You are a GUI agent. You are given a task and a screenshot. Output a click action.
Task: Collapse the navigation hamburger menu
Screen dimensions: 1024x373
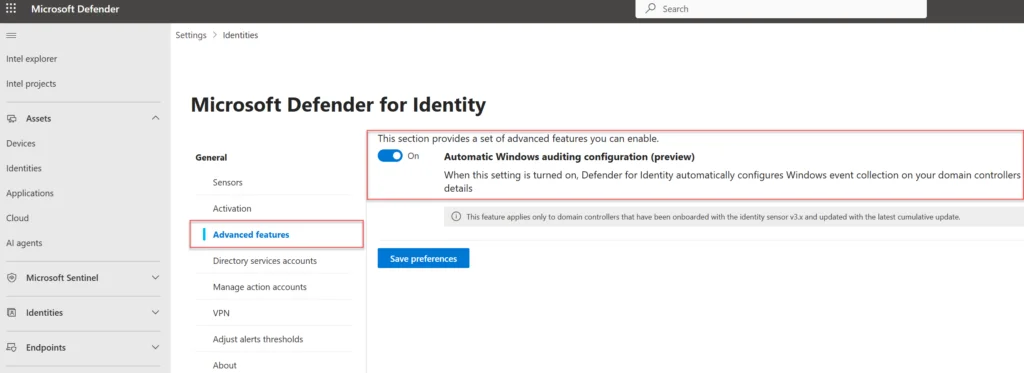tap(11, 35)
